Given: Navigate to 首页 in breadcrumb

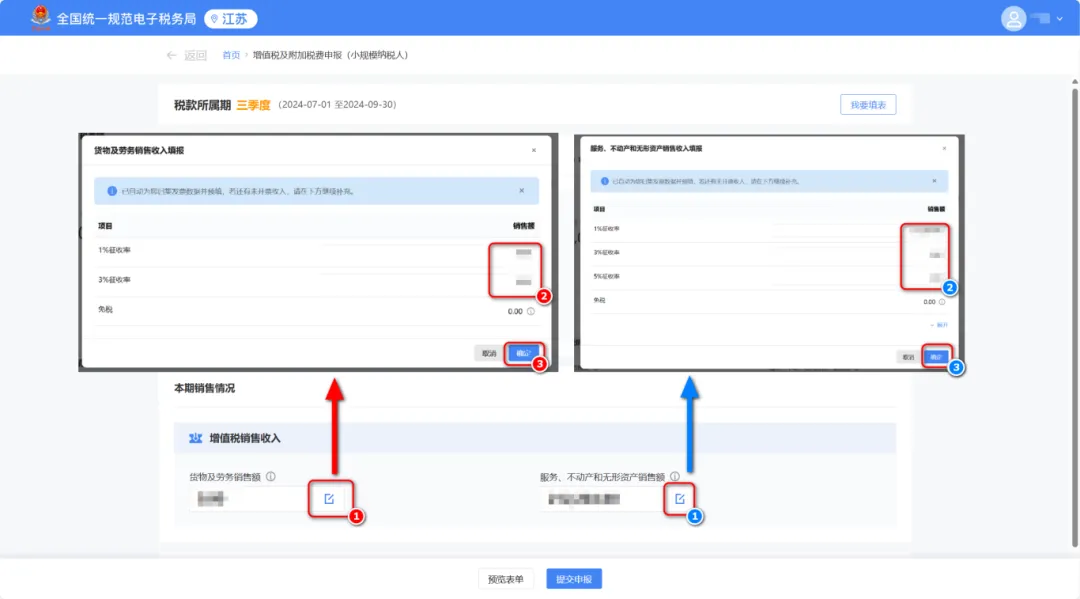Looking at the screenshot, I should [231, 55].
